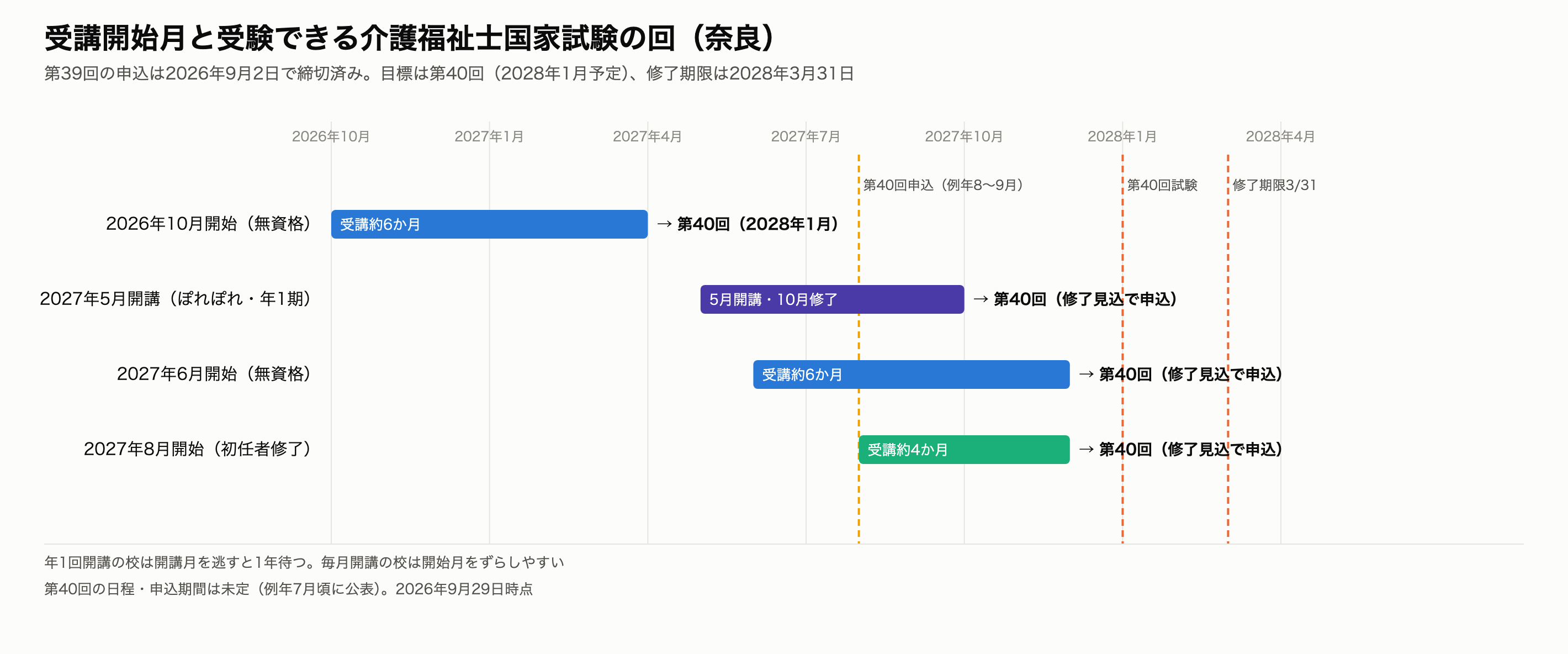Viewport: 1568px width, 654px height.
Task: Click 第40回（修了見込で申込）in the 2027年8月開始 row
Action: (x=1190, y=449)
